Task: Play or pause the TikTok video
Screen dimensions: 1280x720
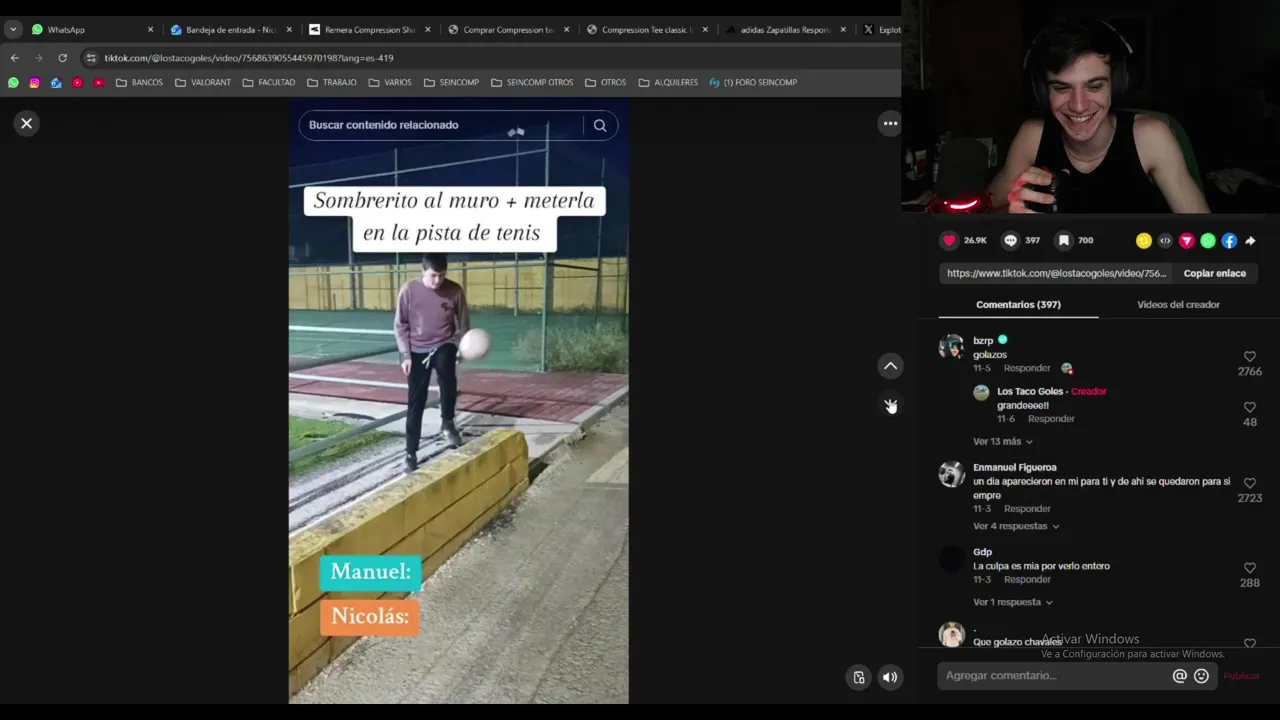Action: (459, 400)
